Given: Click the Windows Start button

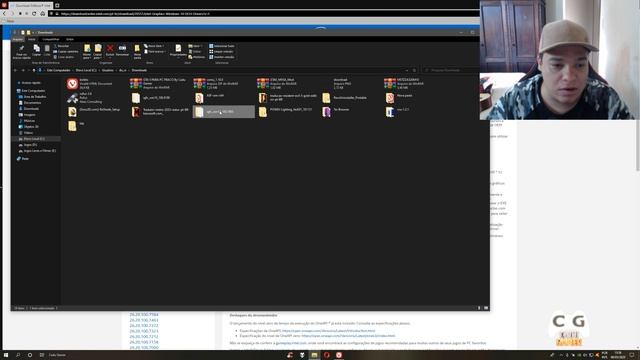Looking at the screenshot, I should [6, 355].
